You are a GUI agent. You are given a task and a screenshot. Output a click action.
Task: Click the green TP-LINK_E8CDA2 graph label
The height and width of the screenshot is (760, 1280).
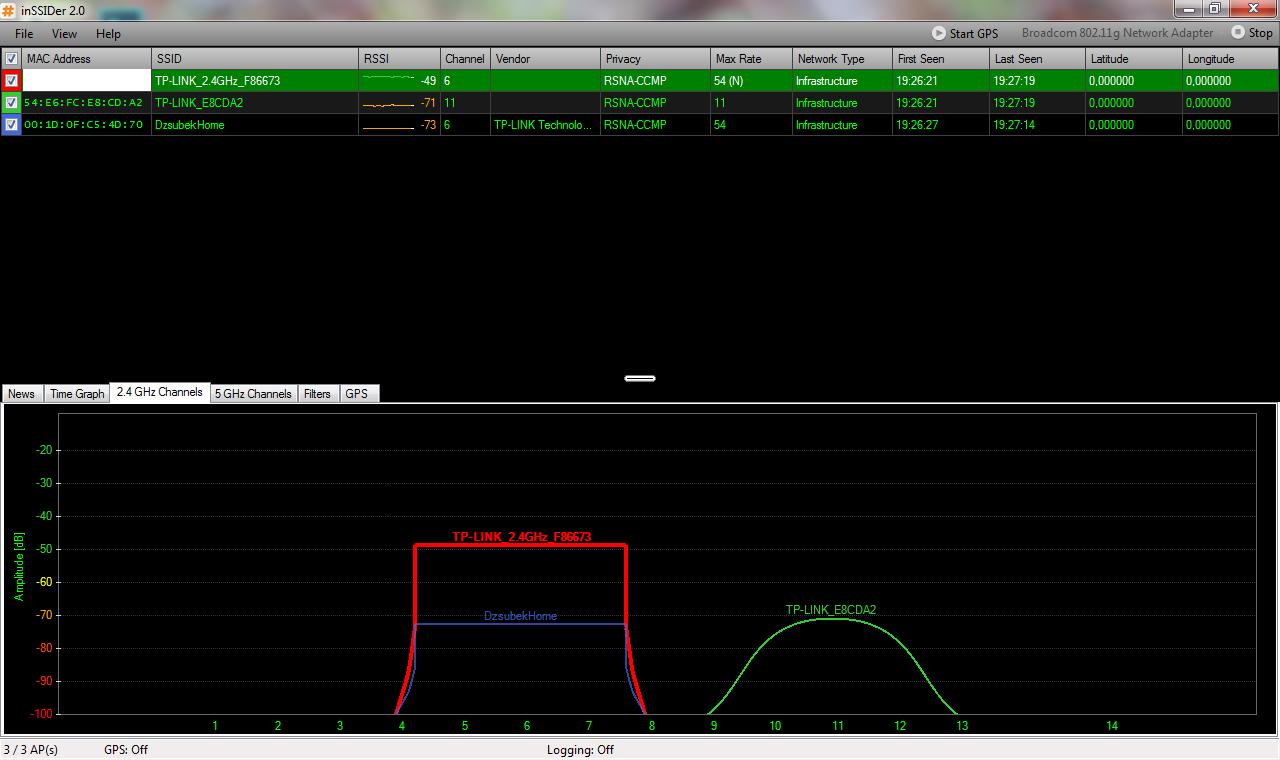point(831,610)
